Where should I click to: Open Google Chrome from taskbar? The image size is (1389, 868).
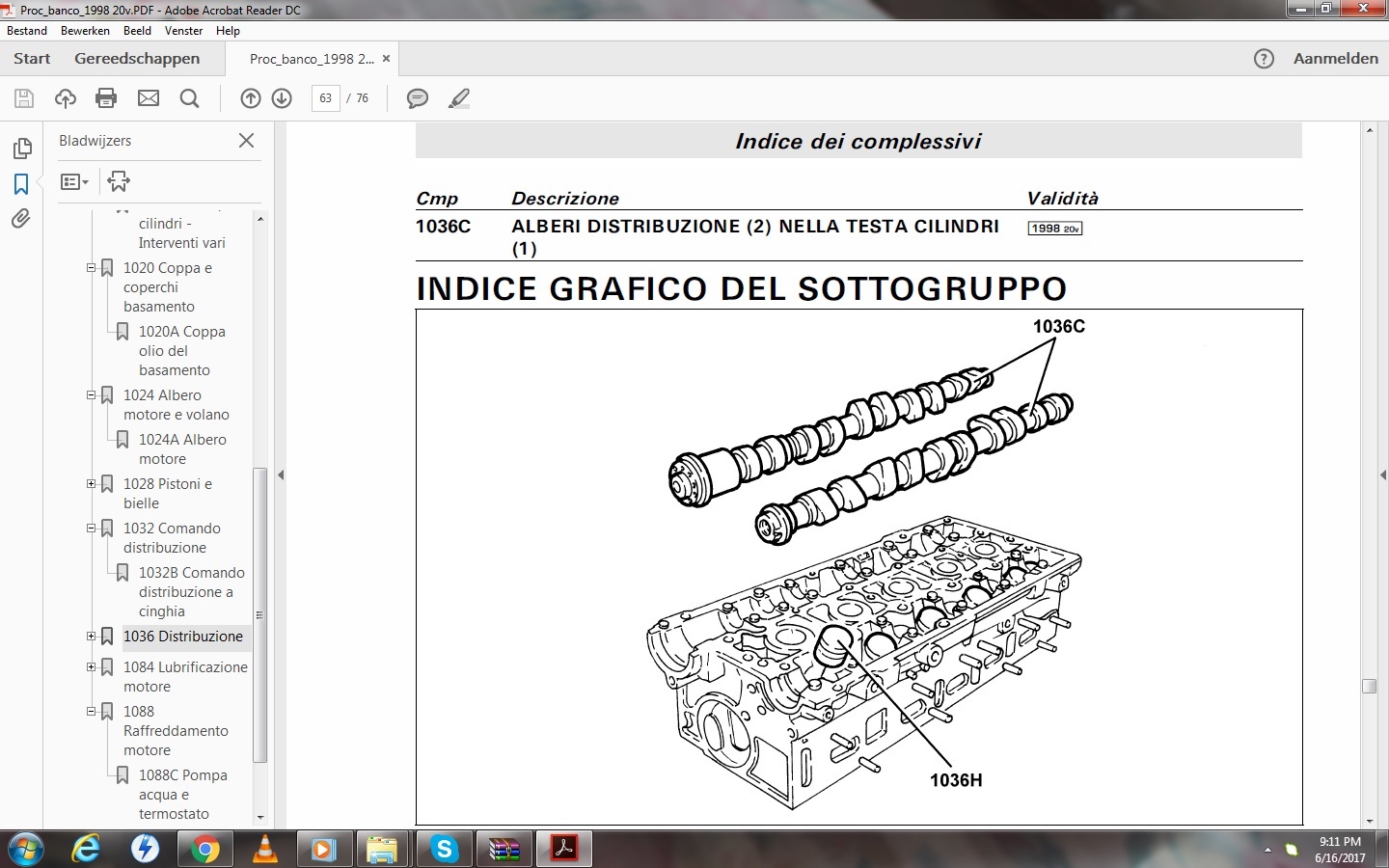(x=204, y=850)
